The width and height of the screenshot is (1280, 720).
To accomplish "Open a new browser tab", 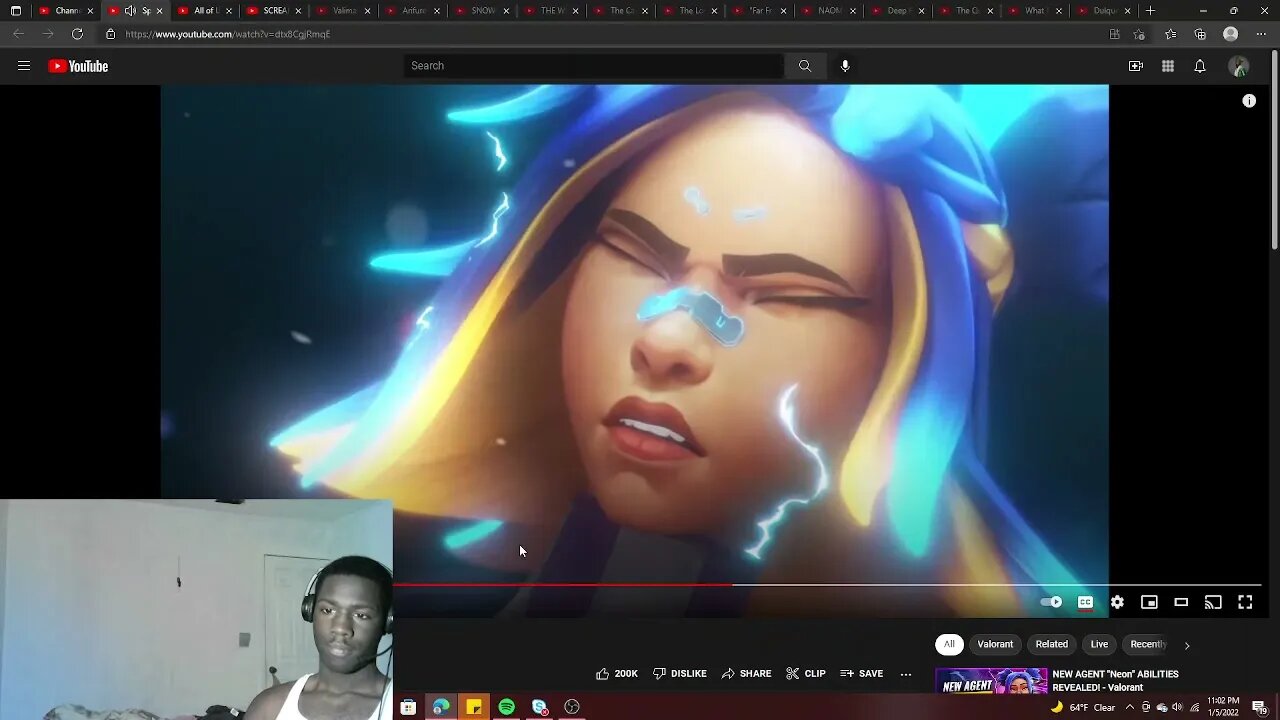I will pos(1151,11).
